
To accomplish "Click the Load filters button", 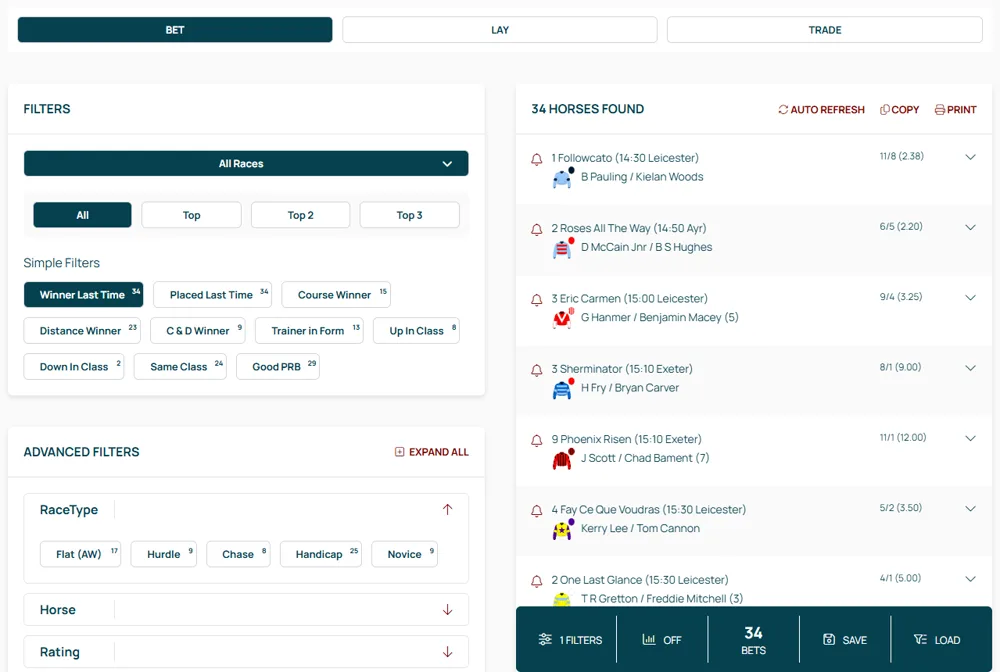I will coord(936,639).
